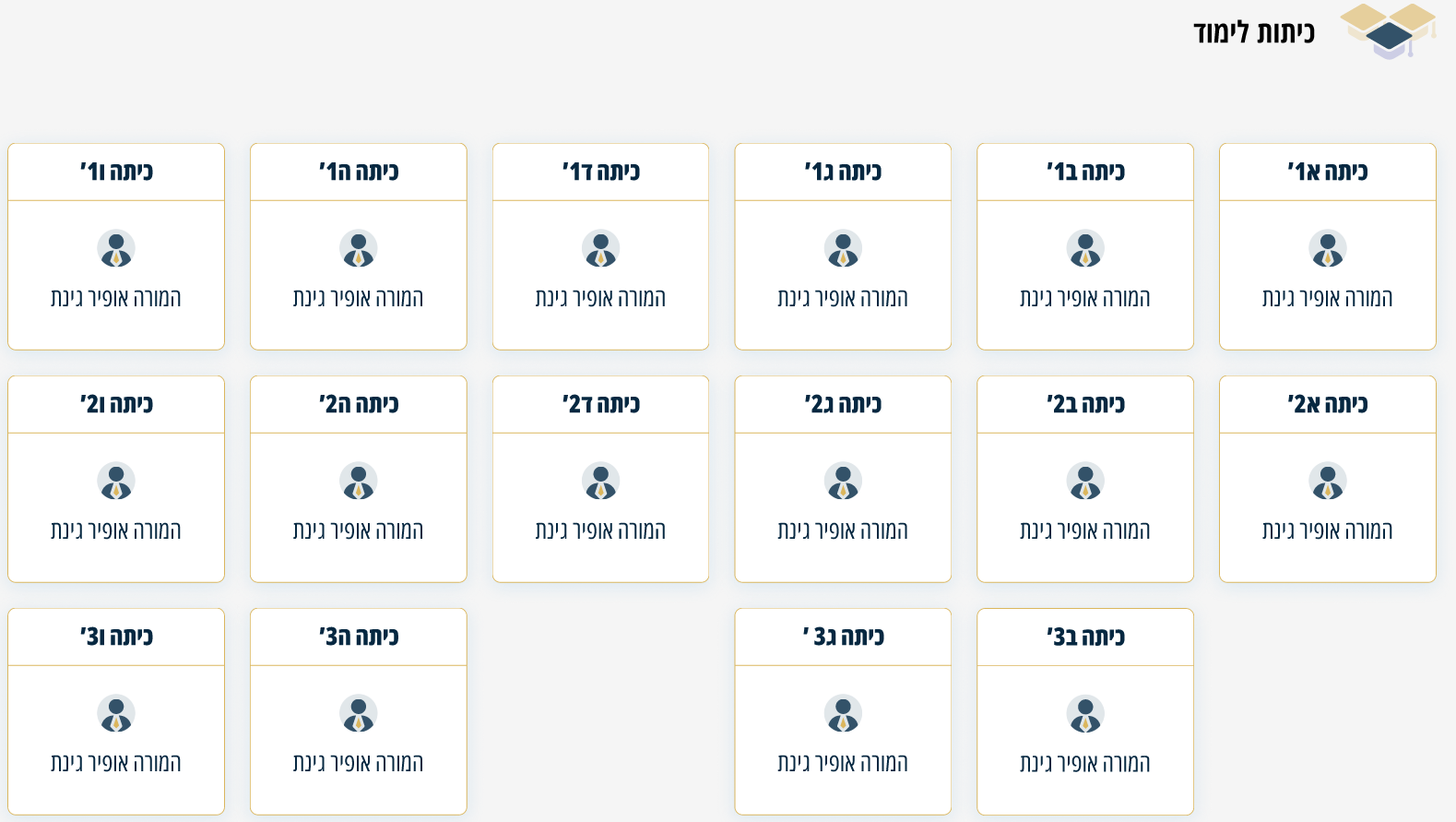Image resolution: width=1456 pixels, height=822 pixels.
Task: Click the כיתות לימוד page heading
Action: 1253,33
